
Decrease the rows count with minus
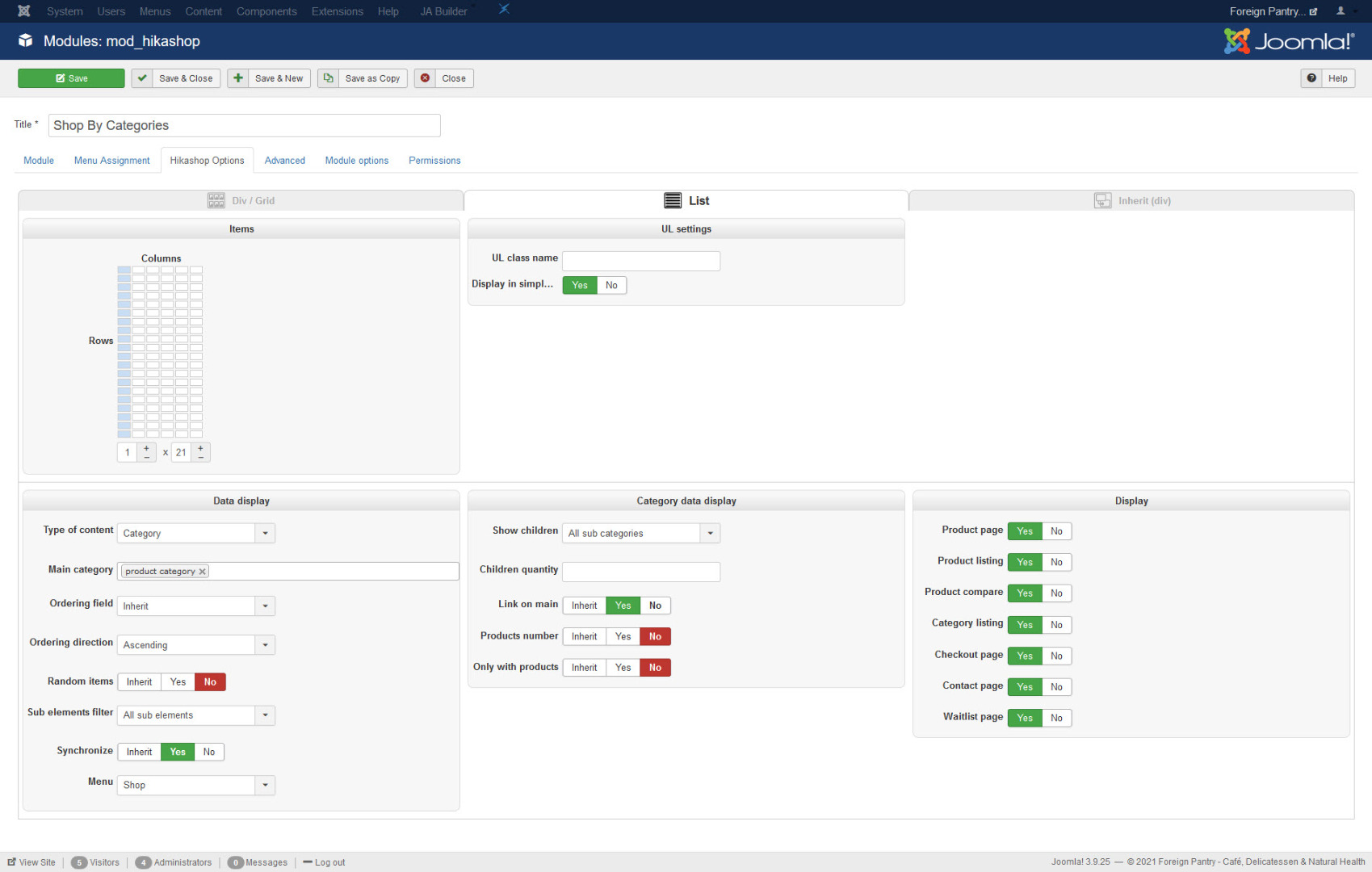point(200,457)
